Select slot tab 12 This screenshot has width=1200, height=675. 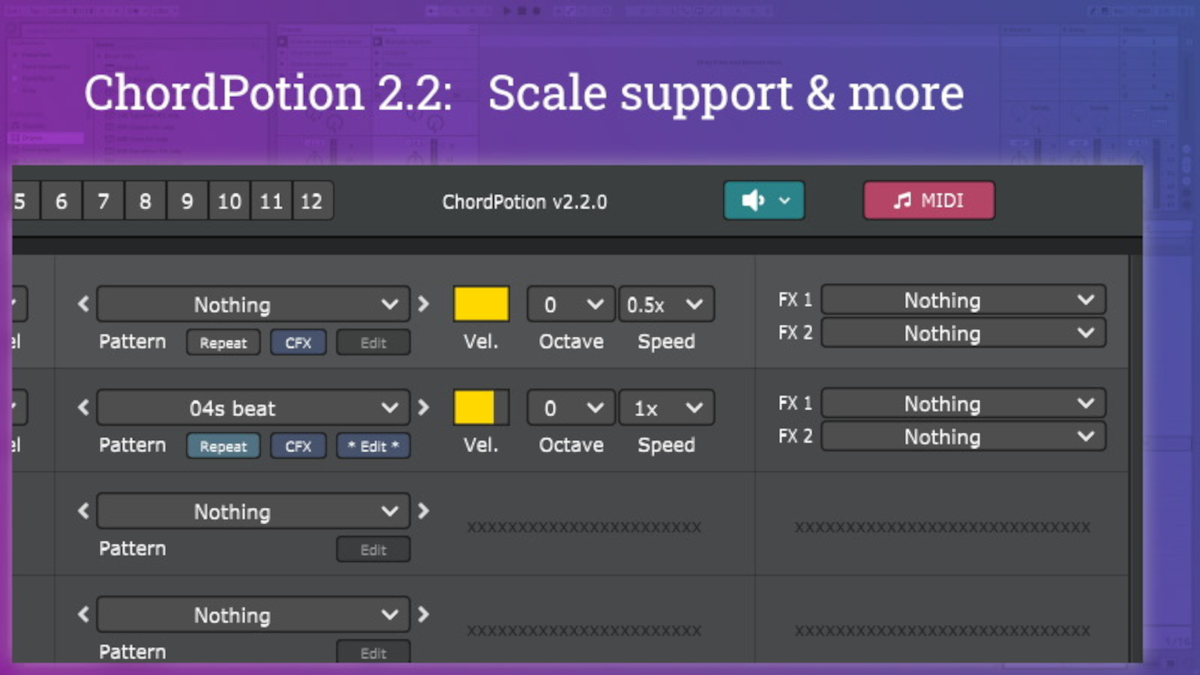tap(312, 201)
